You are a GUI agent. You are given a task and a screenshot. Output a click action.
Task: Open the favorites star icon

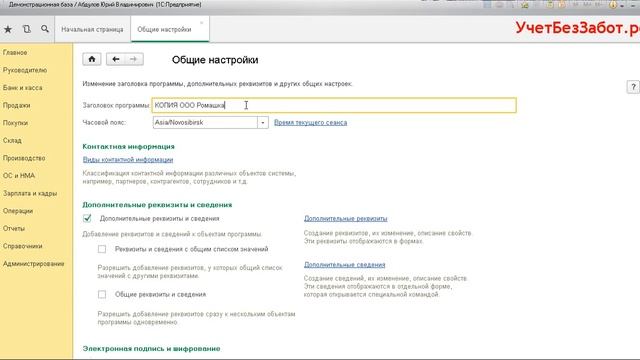[x=8, y=29]
